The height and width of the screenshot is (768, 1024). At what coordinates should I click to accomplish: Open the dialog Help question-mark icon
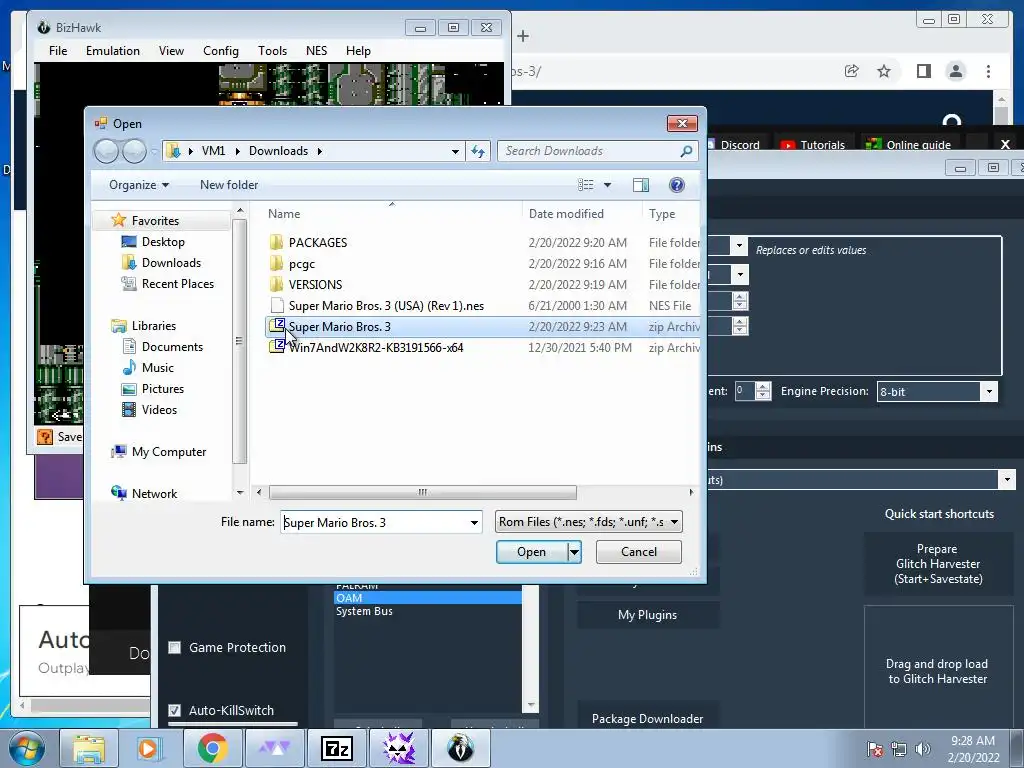[x=677, y=185]
